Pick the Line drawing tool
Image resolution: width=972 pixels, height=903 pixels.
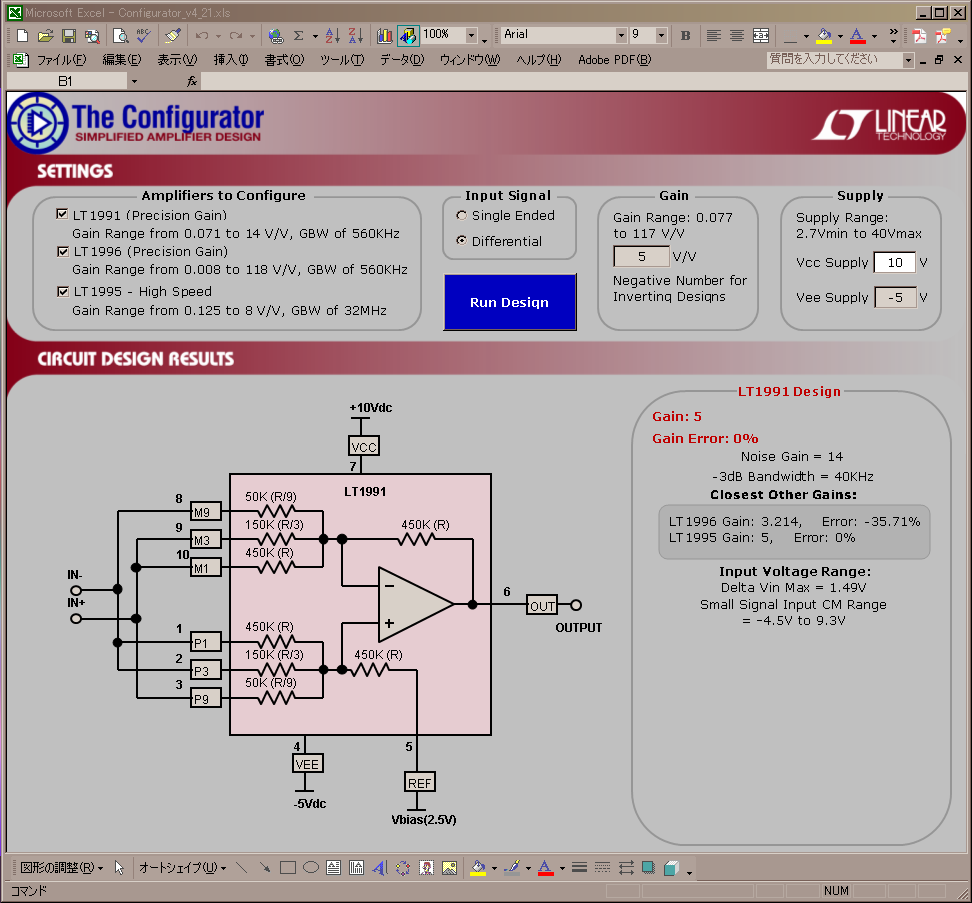242,868
